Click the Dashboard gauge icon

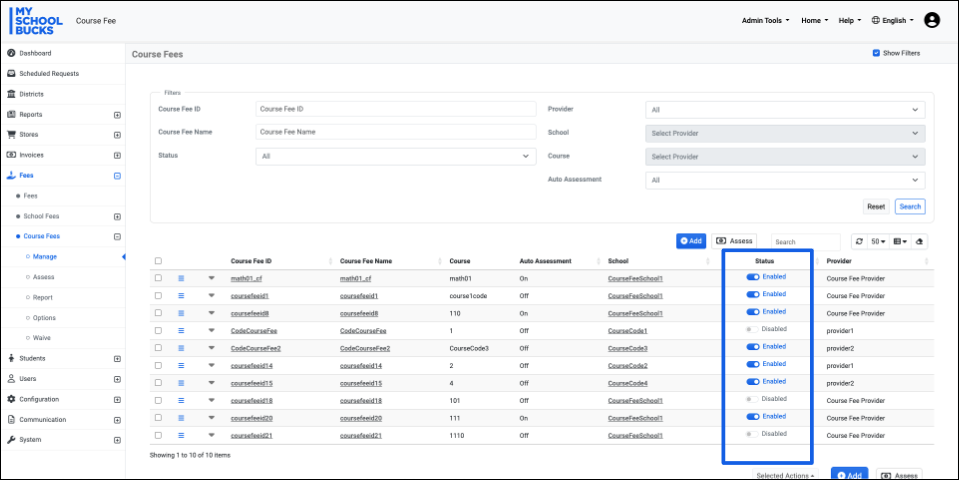[x=11, y=53]
